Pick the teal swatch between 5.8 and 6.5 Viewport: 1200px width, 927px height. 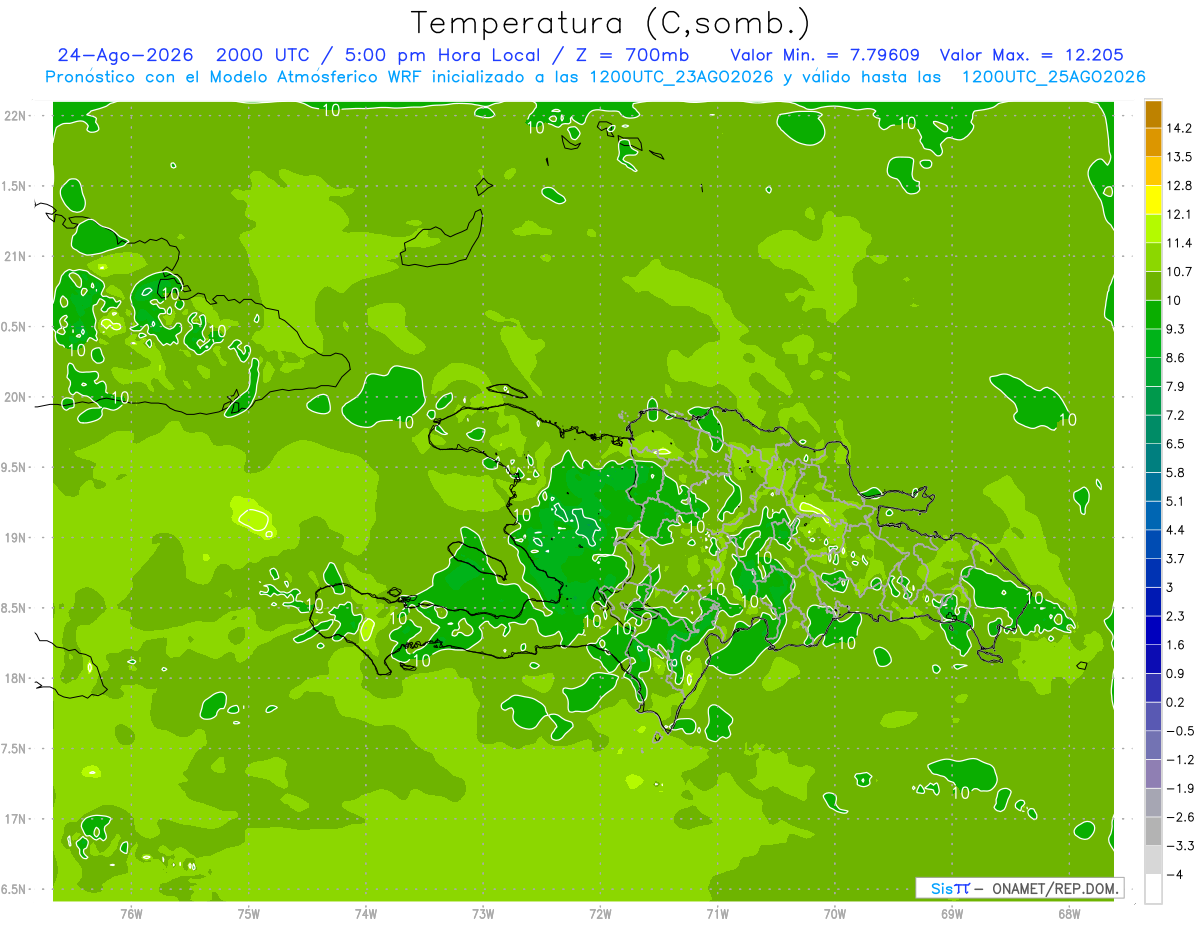[1153, 458]
